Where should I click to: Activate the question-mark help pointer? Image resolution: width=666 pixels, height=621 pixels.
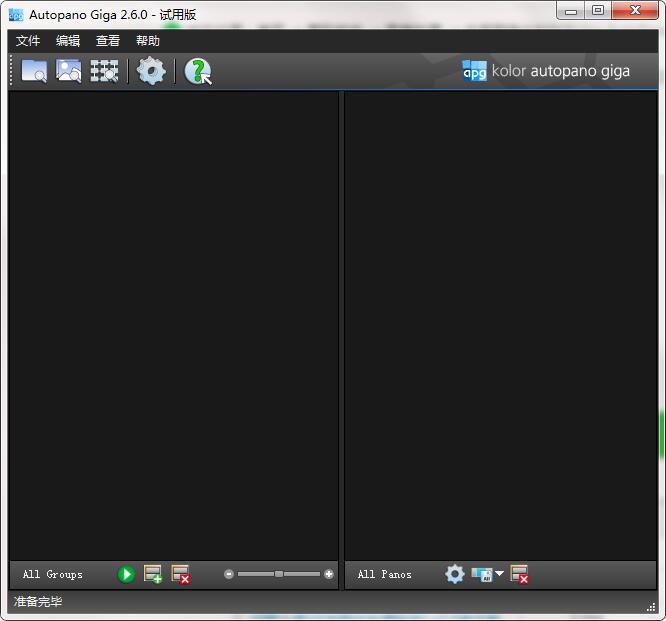198,71
